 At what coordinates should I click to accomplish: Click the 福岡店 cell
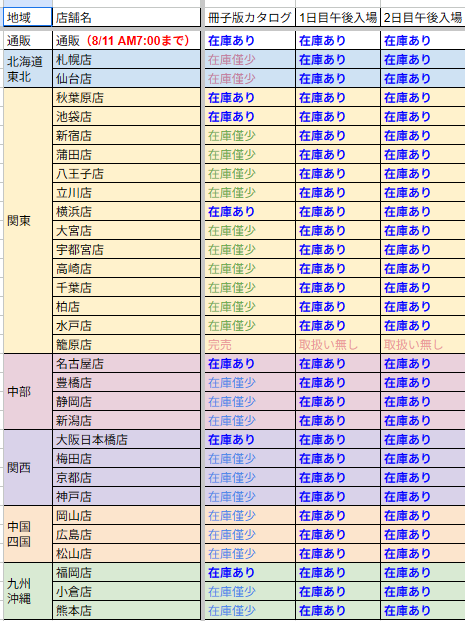(126, 573)
